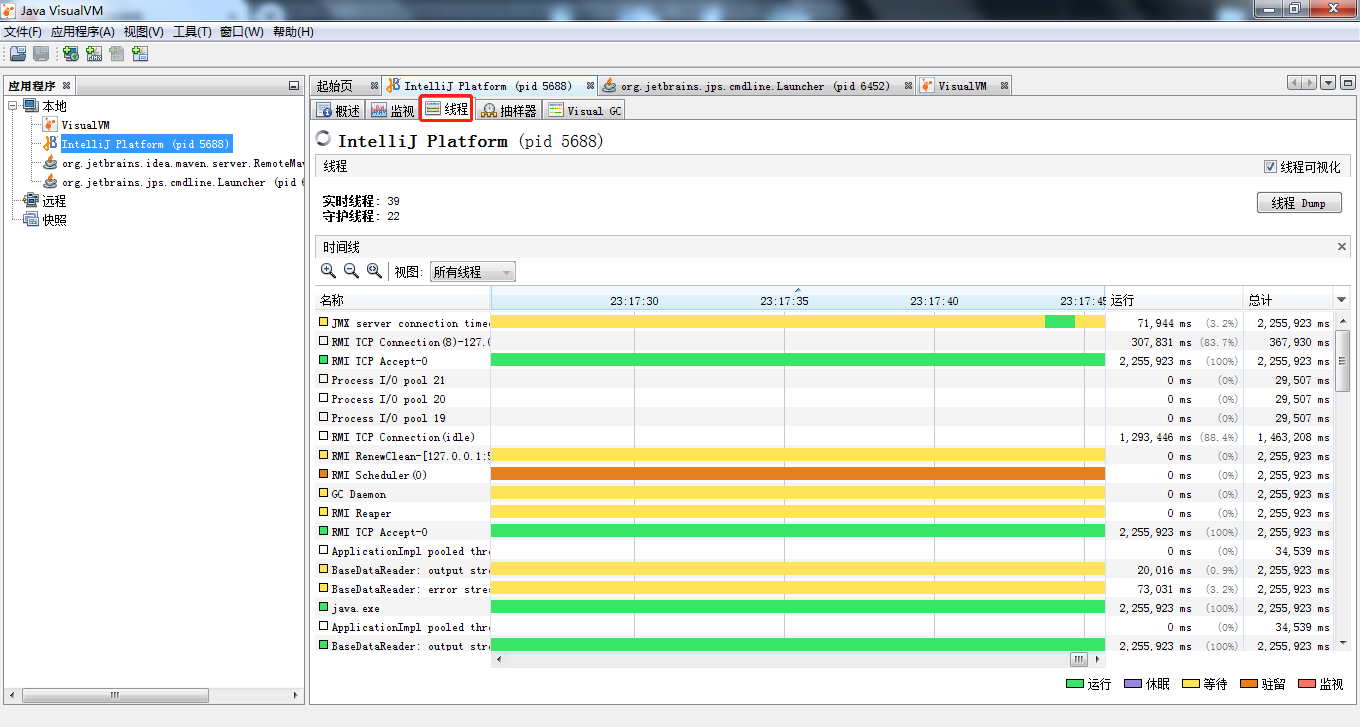
Task: Select the BaseDataReader: error stream thread row
Action: [824, 589]
